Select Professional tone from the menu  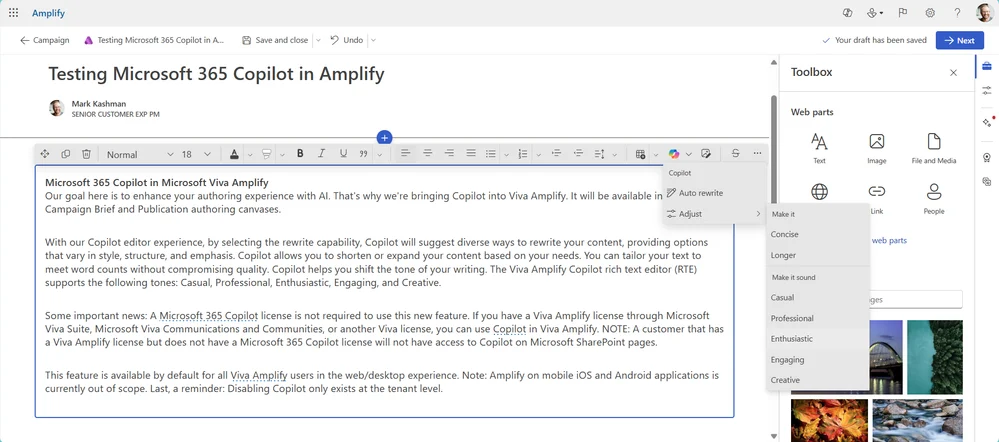792,318
